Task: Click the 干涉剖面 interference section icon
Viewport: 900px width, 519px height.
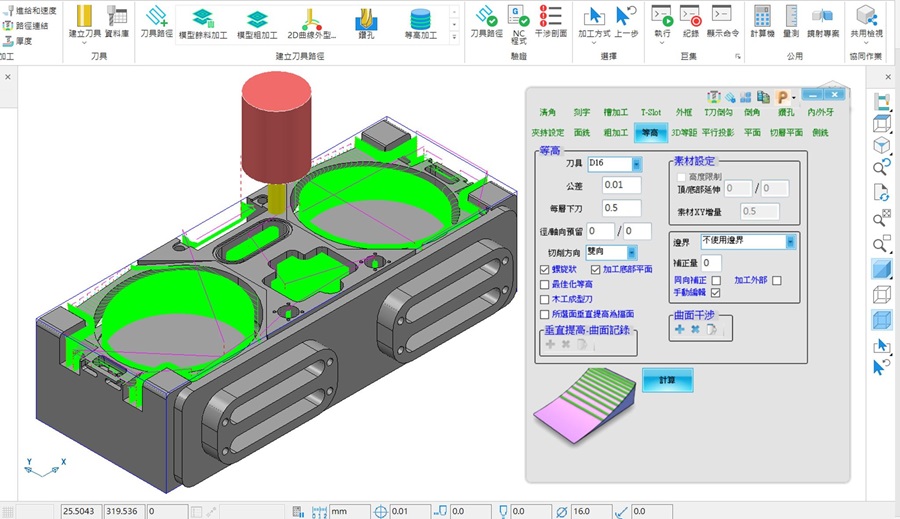Action: tap(550, 19)
